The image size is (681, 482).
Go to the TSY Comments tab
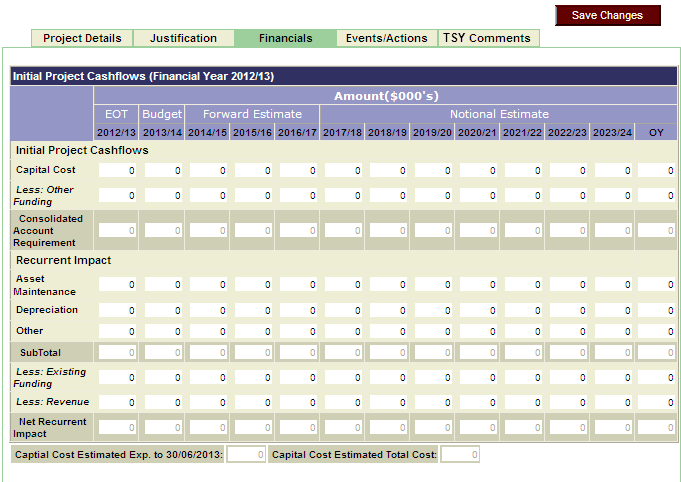[487, 38]
